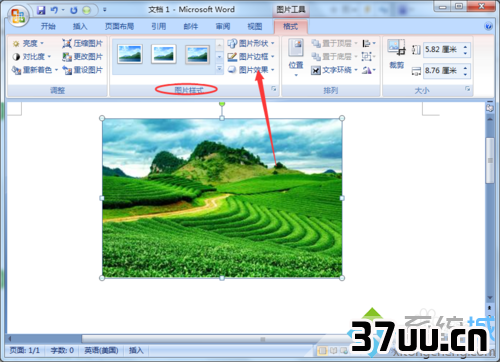Viewport: 500px width, 362px height.
Task: Open Picture Shape (图片形状) dropdown
Action: (x=251, y=43)
